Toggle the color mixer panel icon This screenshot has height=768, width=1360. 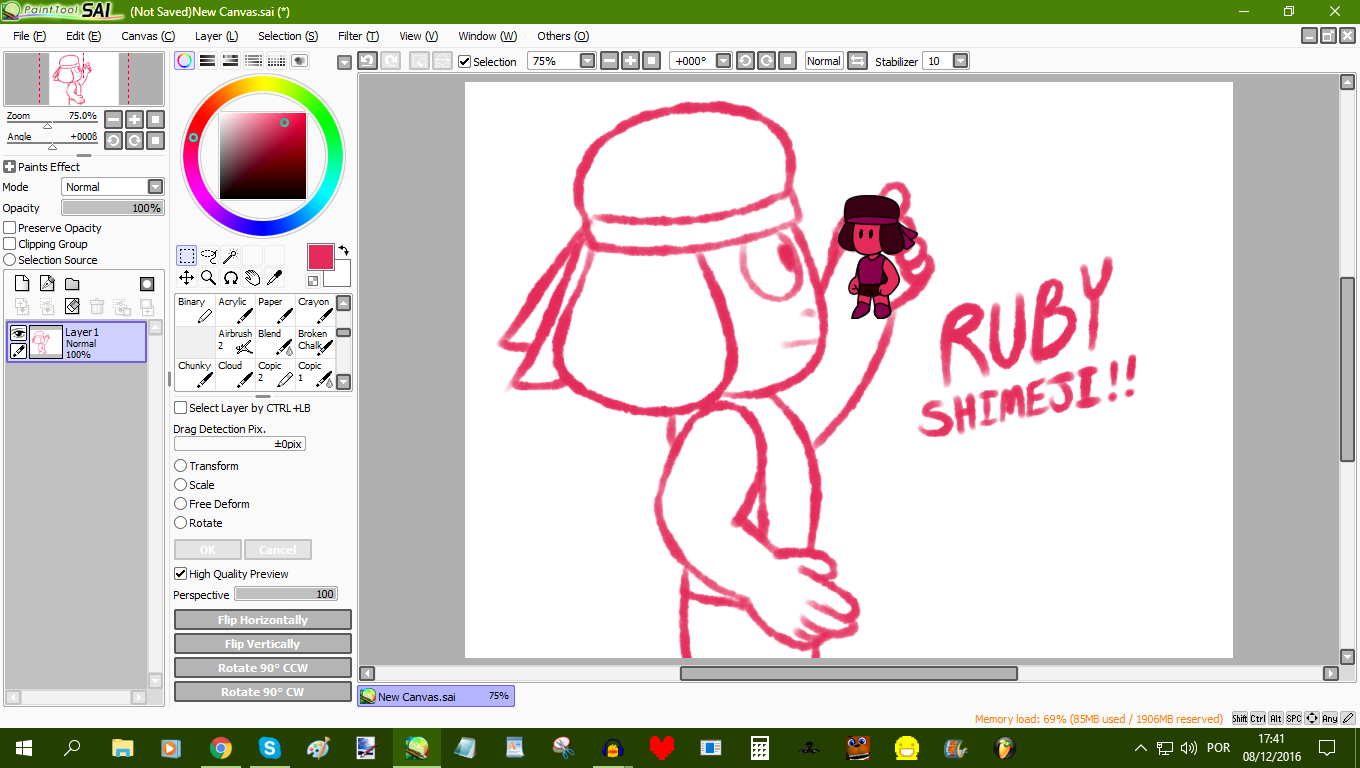[x=253, y=61]
